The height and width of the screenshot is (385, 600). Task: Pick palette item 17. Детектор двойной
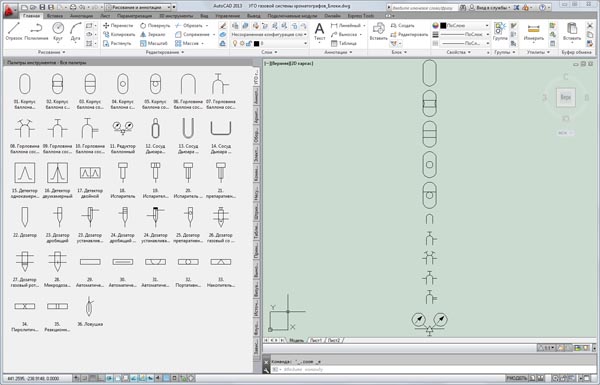click(x=90, y=179)
